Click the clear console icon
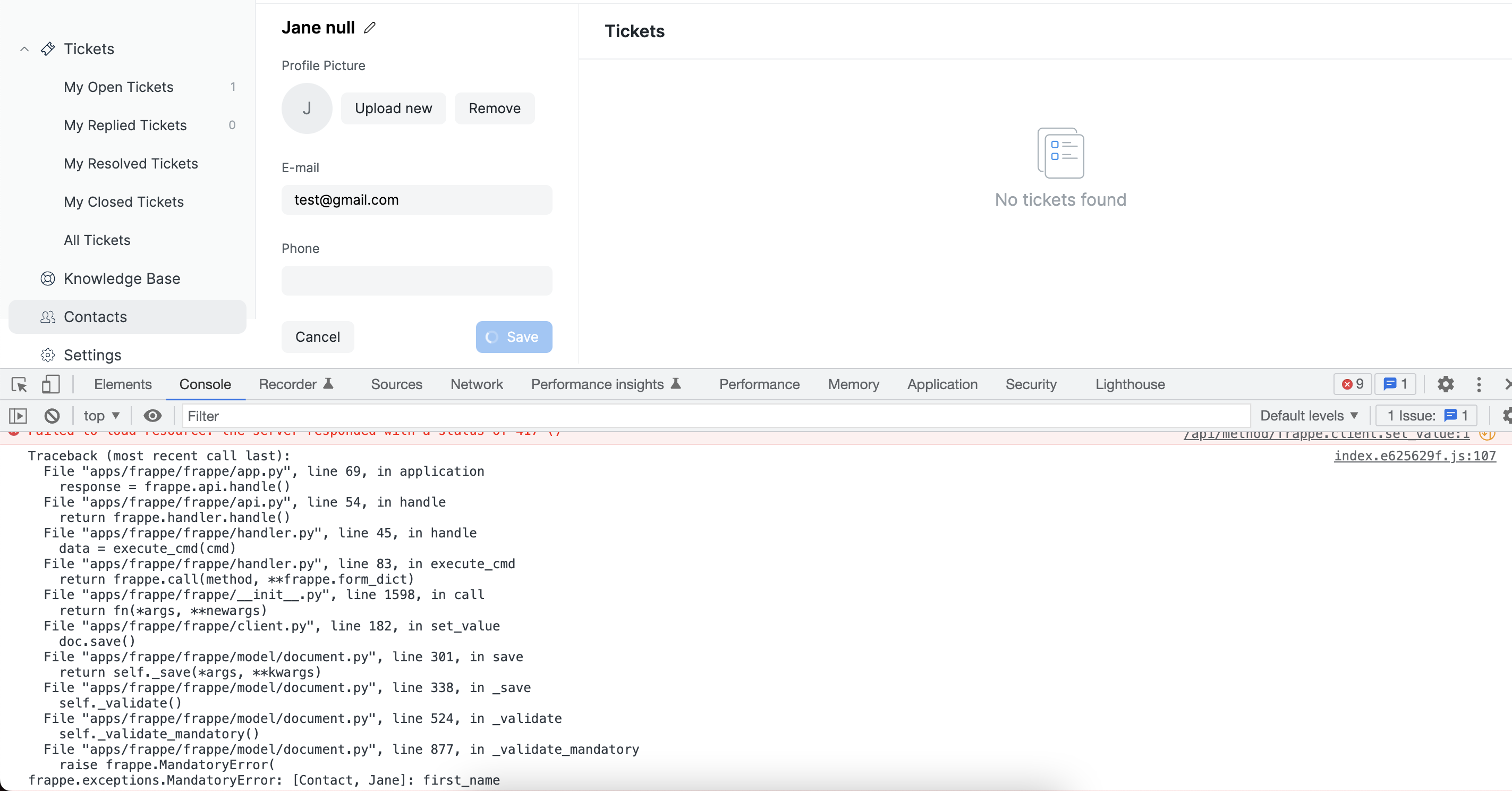This screenshot has height=791, width=1512. 52,416
